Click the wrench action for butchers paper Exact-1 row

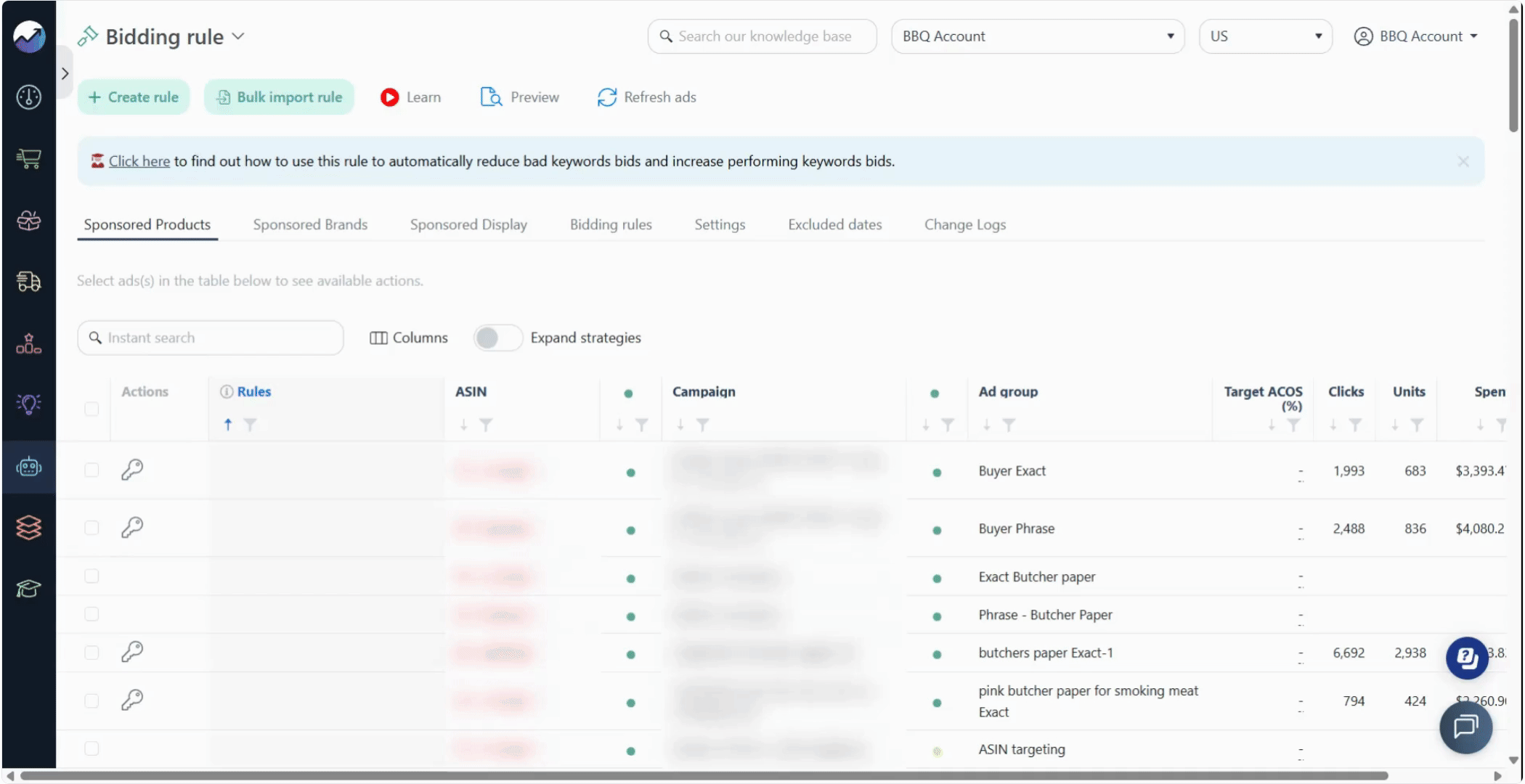(x=132, y=652)
